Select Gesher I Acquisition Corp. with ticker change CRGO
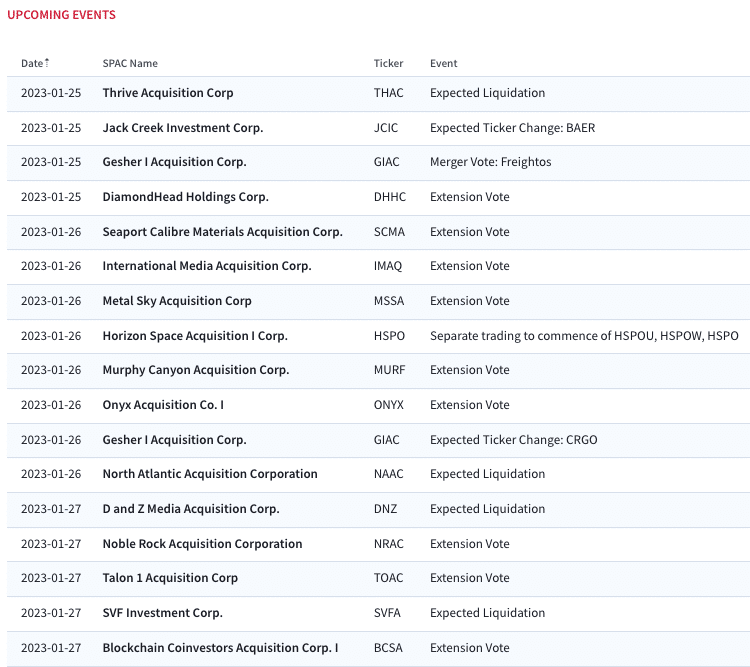Image resolution: width=750 pixels, height=667 pixels. [x=175, y=440]
